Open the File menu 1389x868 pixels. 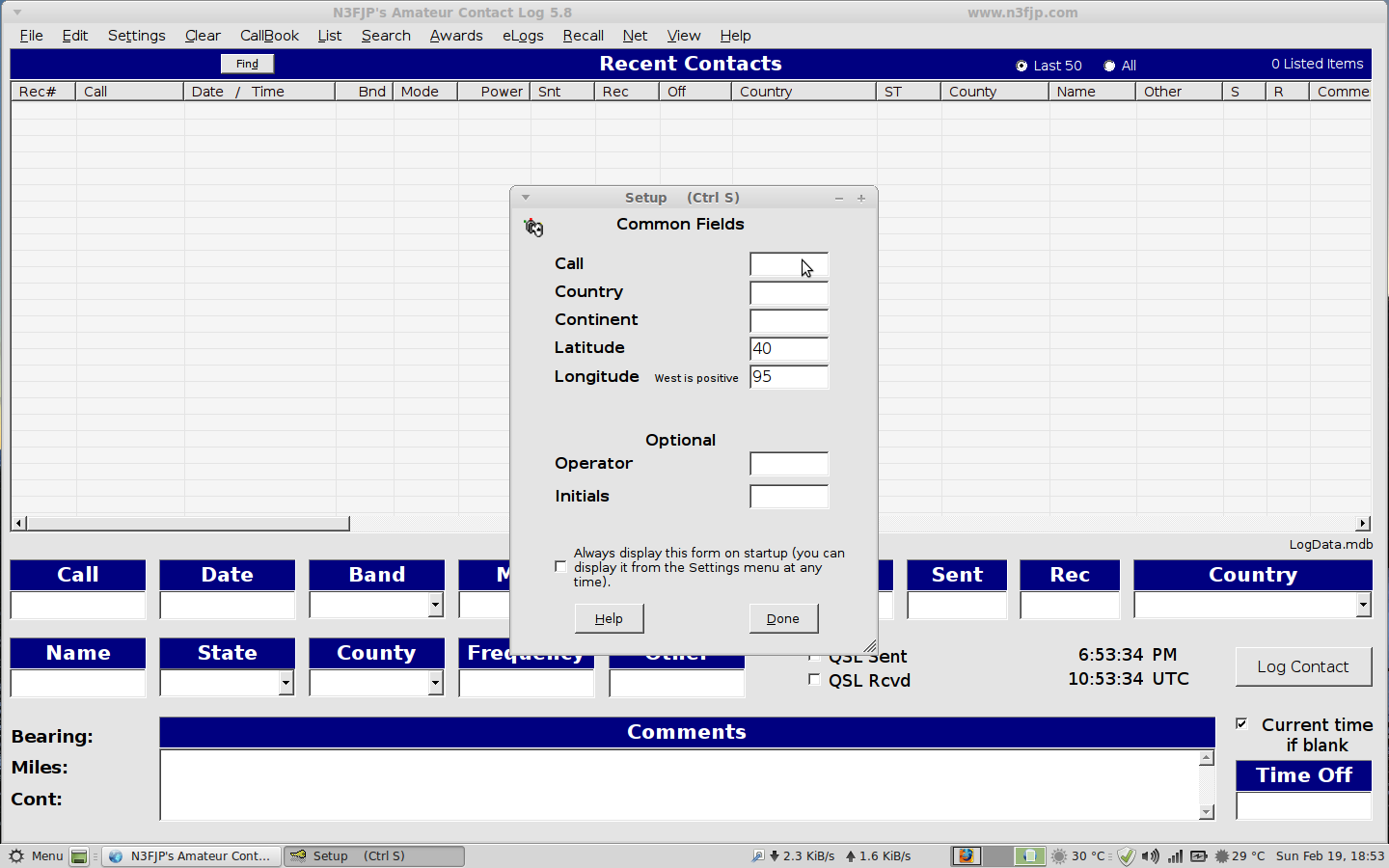[x=32, y=36]
